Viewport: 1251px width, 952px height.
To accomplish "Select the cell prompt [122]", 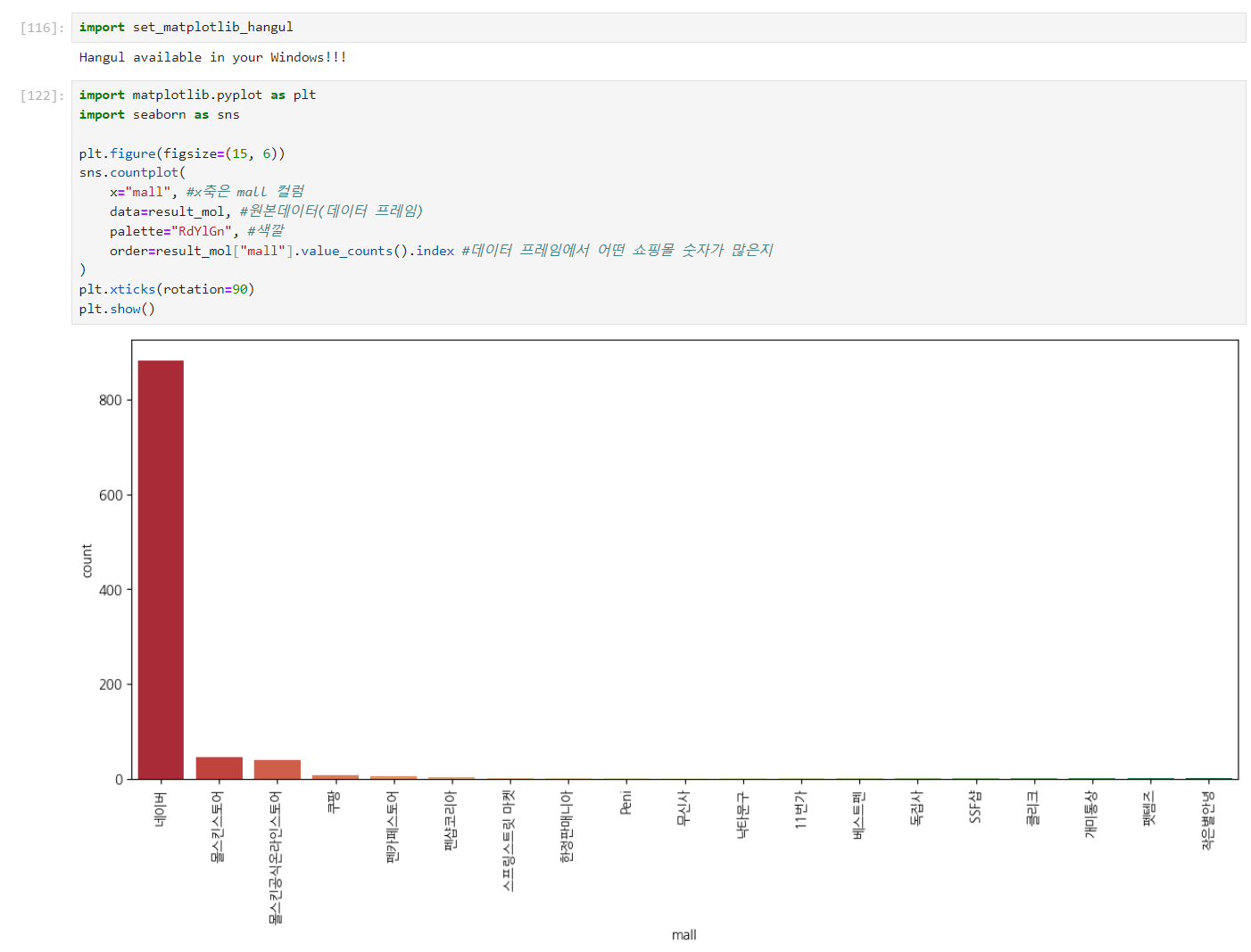I will [42, 95].
